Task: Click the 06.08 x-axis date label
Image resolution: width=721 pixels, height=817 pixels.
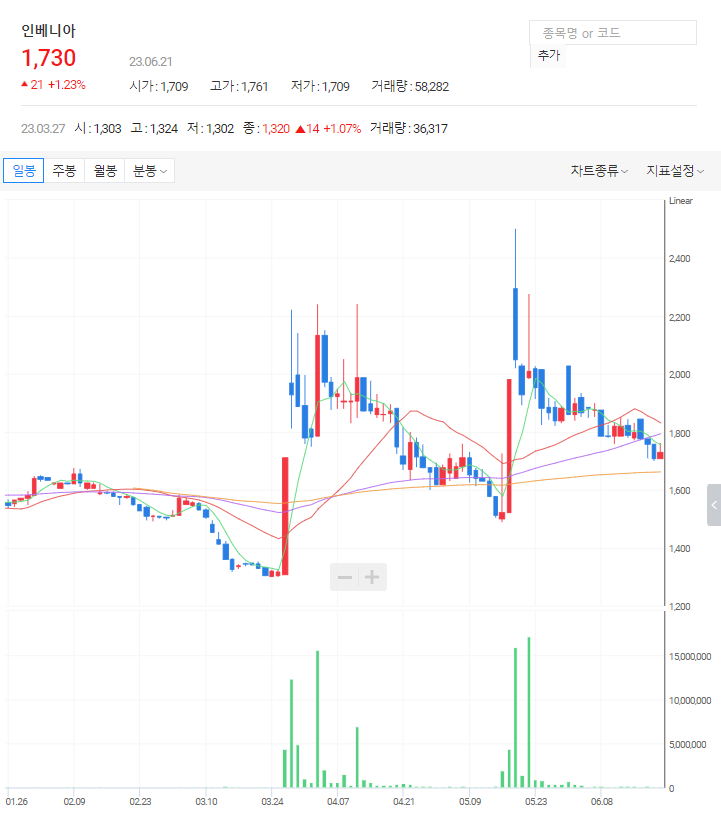Action: (x=602, y=801)
